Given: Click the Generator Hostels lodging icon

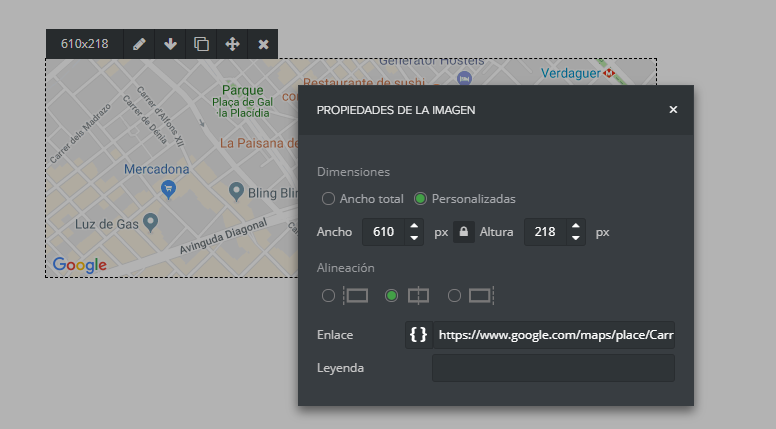Looking at the screenshot, I should tap(464, 78).
